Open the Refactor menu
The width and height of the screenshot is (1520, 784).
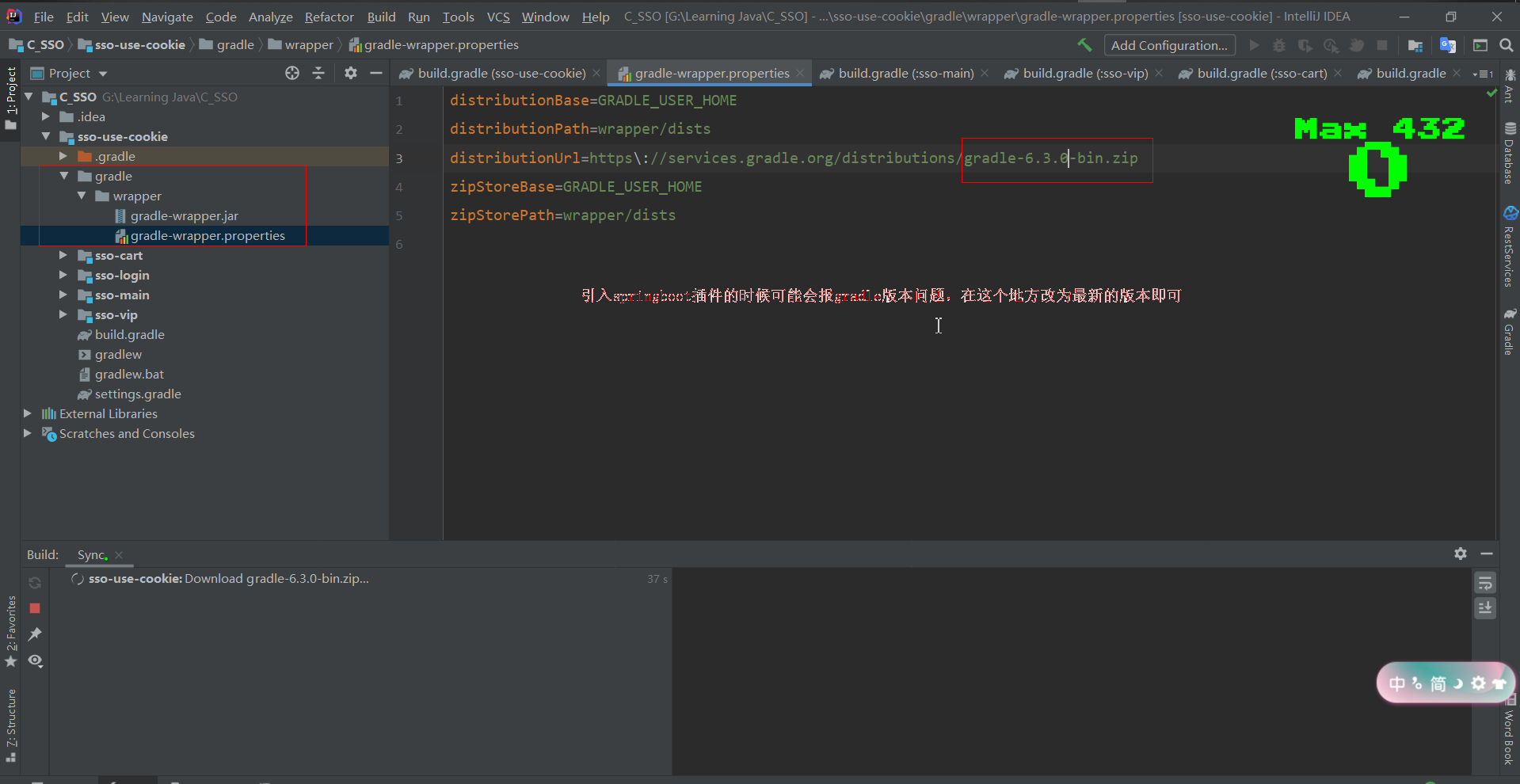tap(329, 17)
